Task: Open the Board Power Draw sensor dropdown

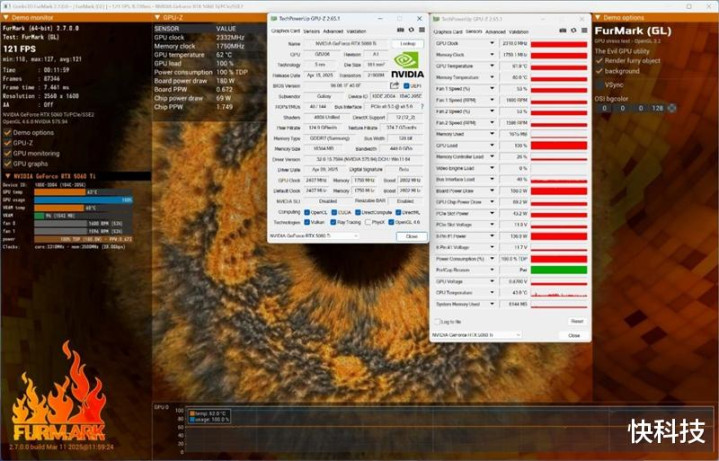Action: pos(492,191)
